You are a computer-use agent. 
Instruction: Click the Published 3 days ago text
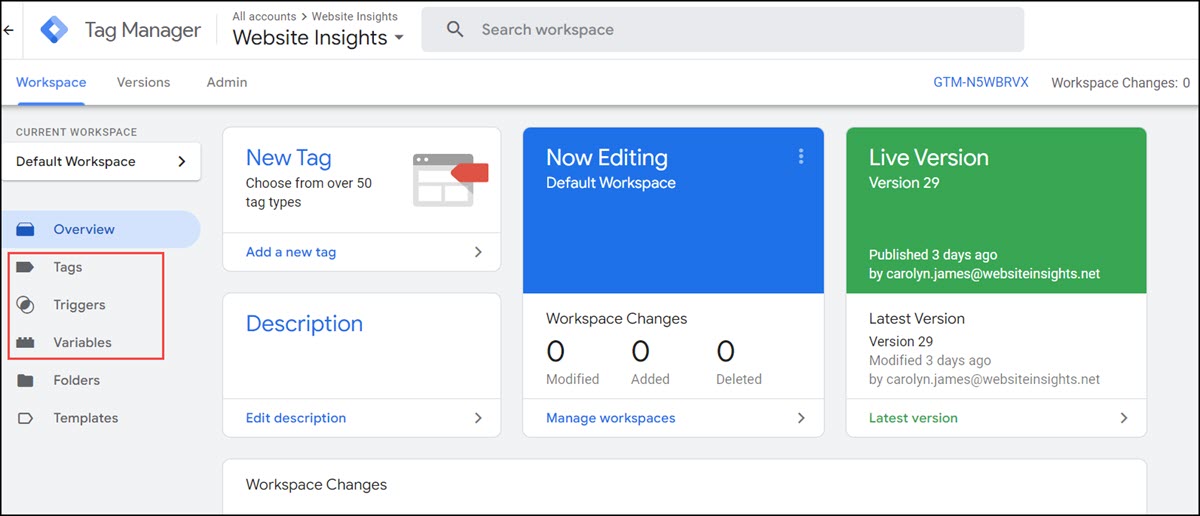(933, 255)
